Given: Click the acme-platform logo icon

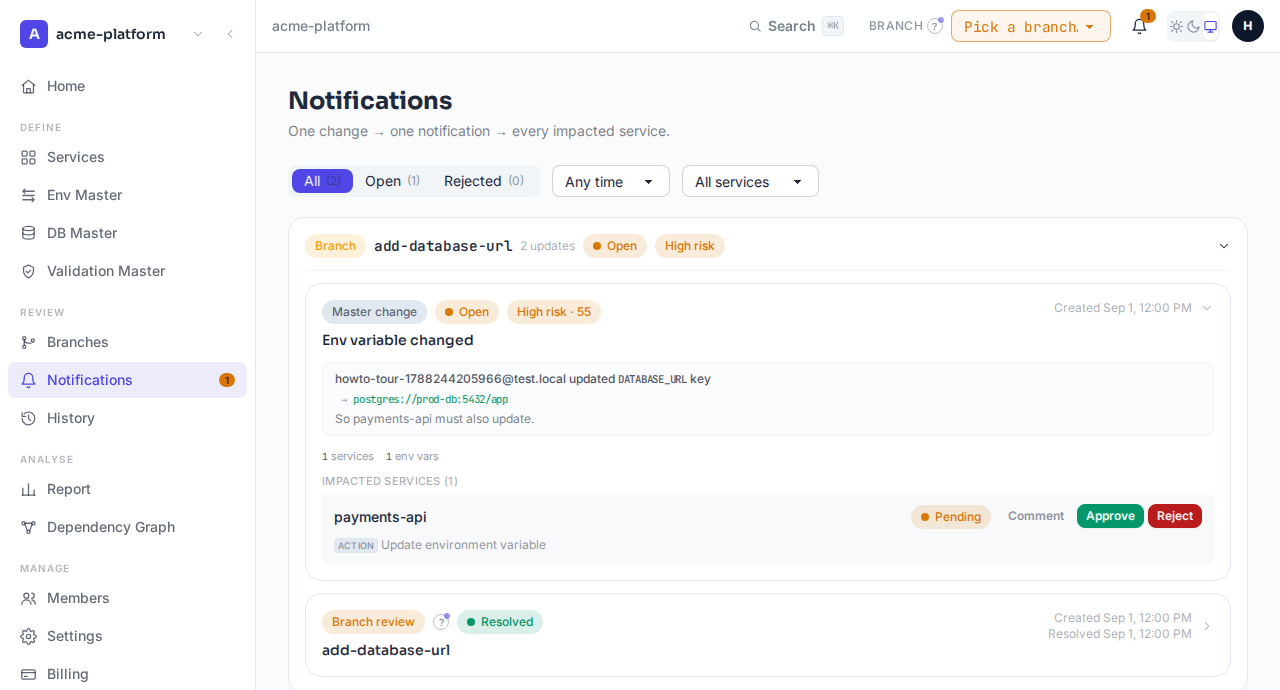Looking at the screenshot, I should [x=34, y=34].
